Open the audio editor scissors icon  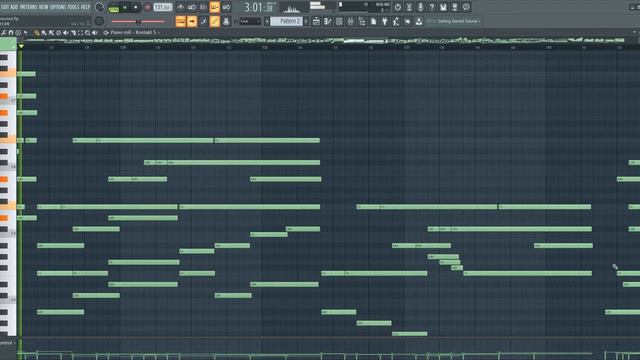click(409, 7)
